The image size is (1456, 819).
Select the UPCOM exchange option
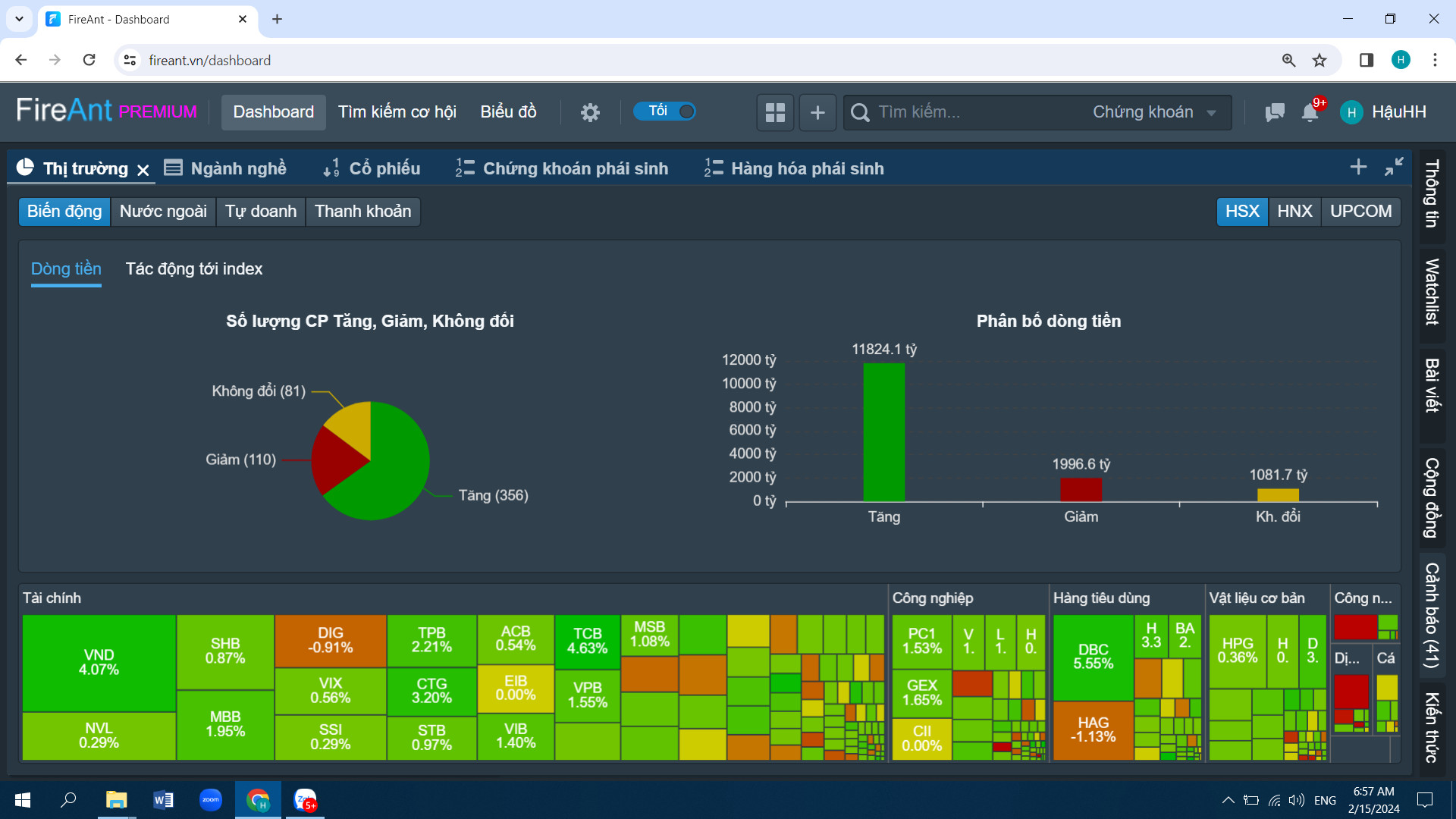(1360, 212)
